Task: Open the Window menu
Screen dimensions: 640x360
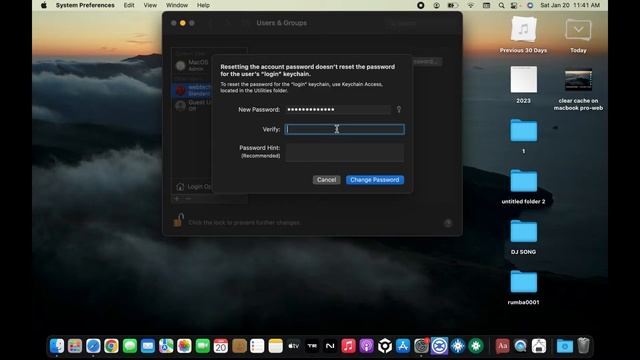Action: point(177,5)
